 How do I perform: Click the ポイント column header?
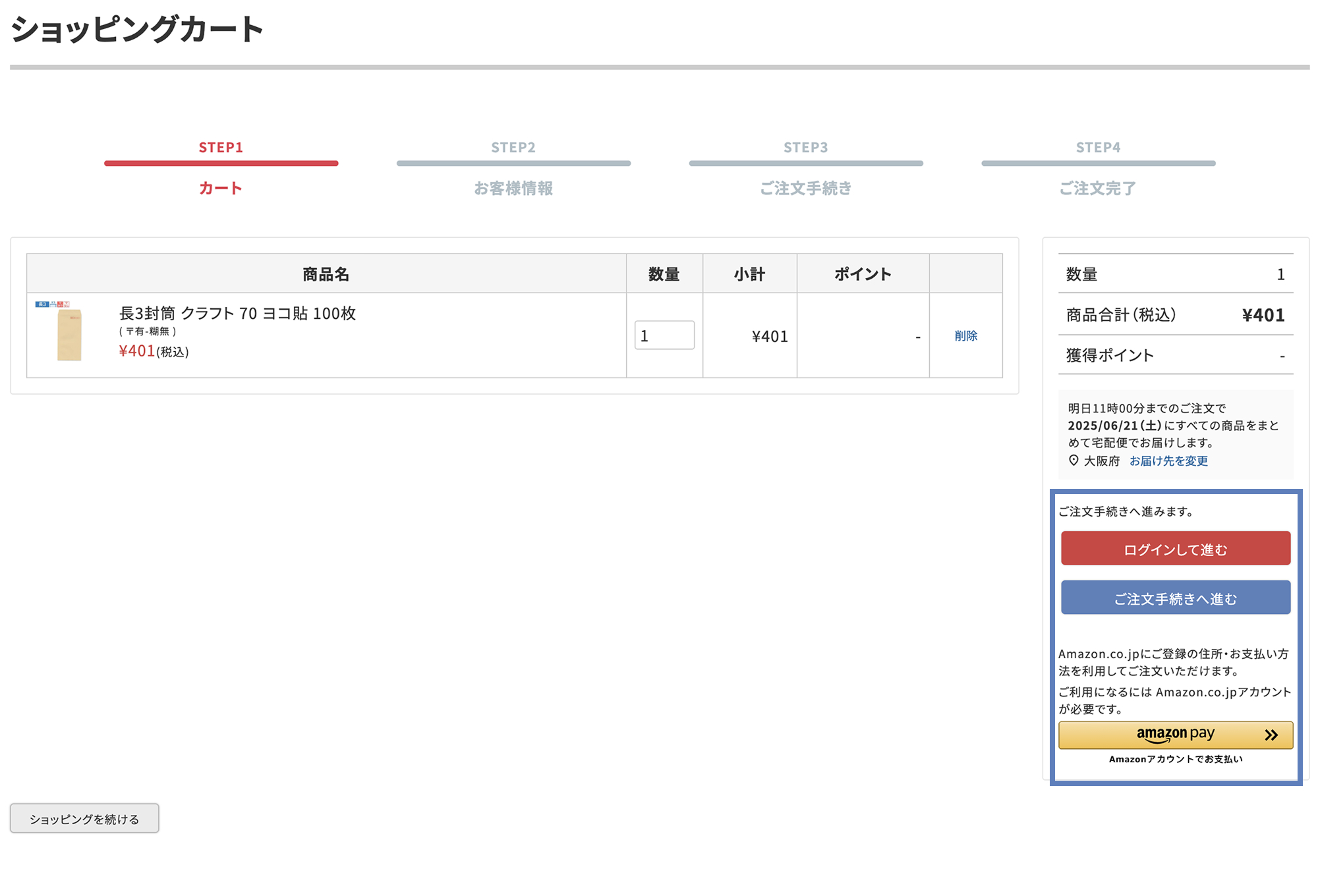[x=863, y=274]
